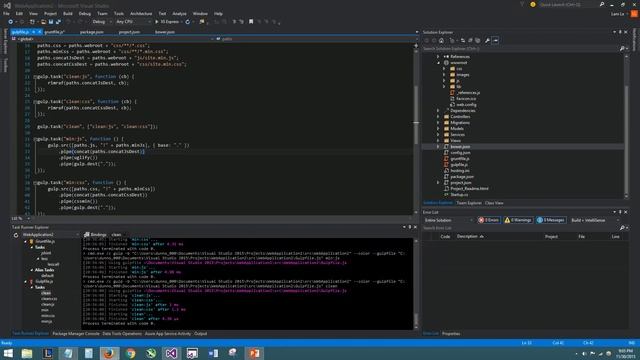This screenshot has height=360, width=640.
Task: Expand the Dependencies node
Action: pyautogui.click(x=438, y=111)
